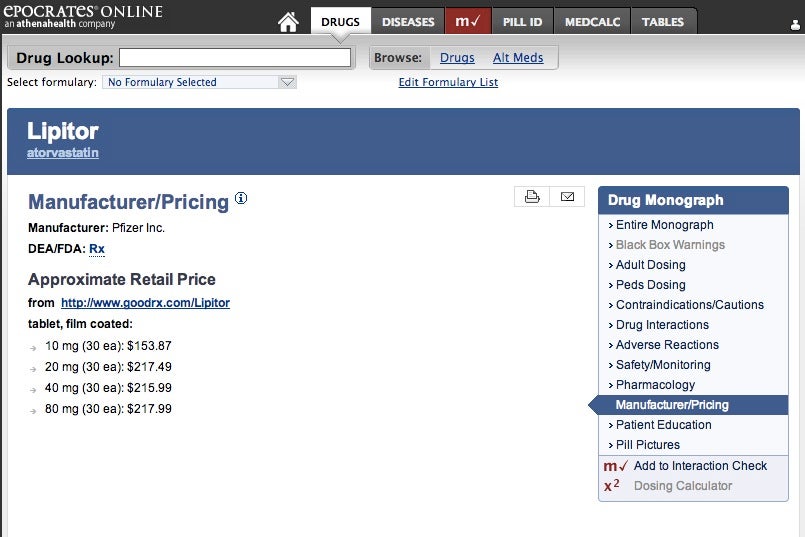Click Add to Interaction Check
Screen dimensions: 805x537
pyautogui.click(x=700, y=466)
